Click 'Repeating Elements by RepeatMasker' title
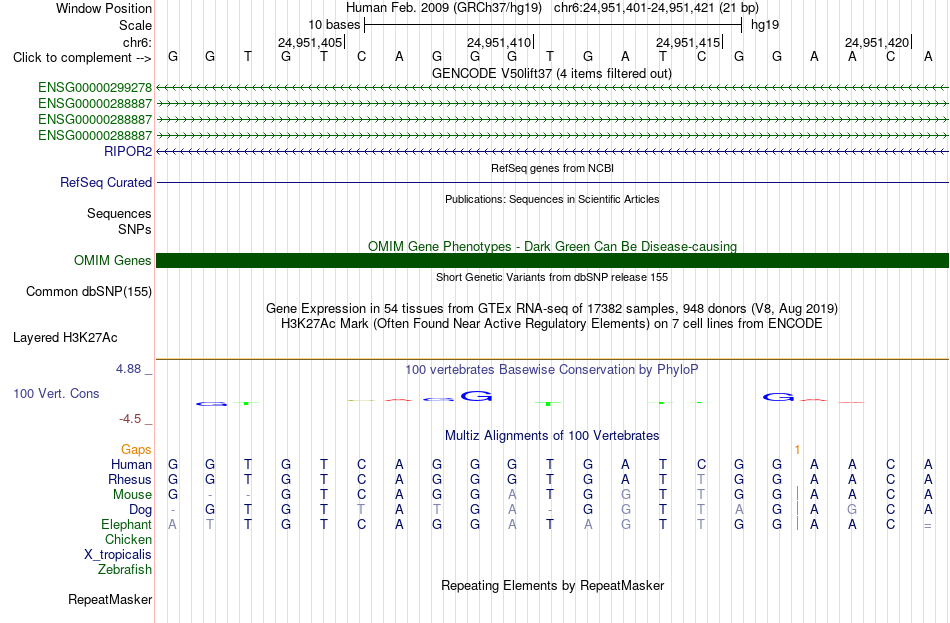This screenshot has height=623, width=950. (552, 586)
